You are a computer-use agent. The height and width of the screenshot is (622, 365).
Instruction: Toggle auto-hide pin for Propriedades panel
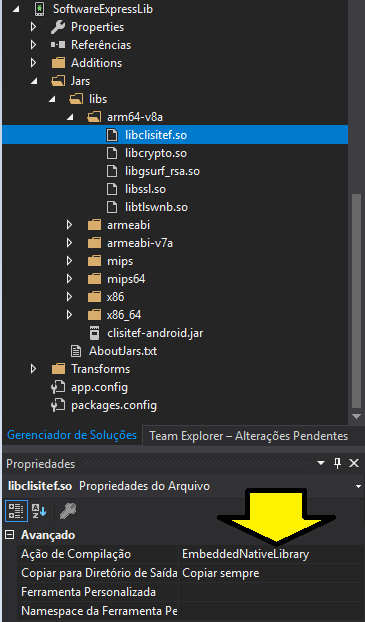tap(338, 463)
